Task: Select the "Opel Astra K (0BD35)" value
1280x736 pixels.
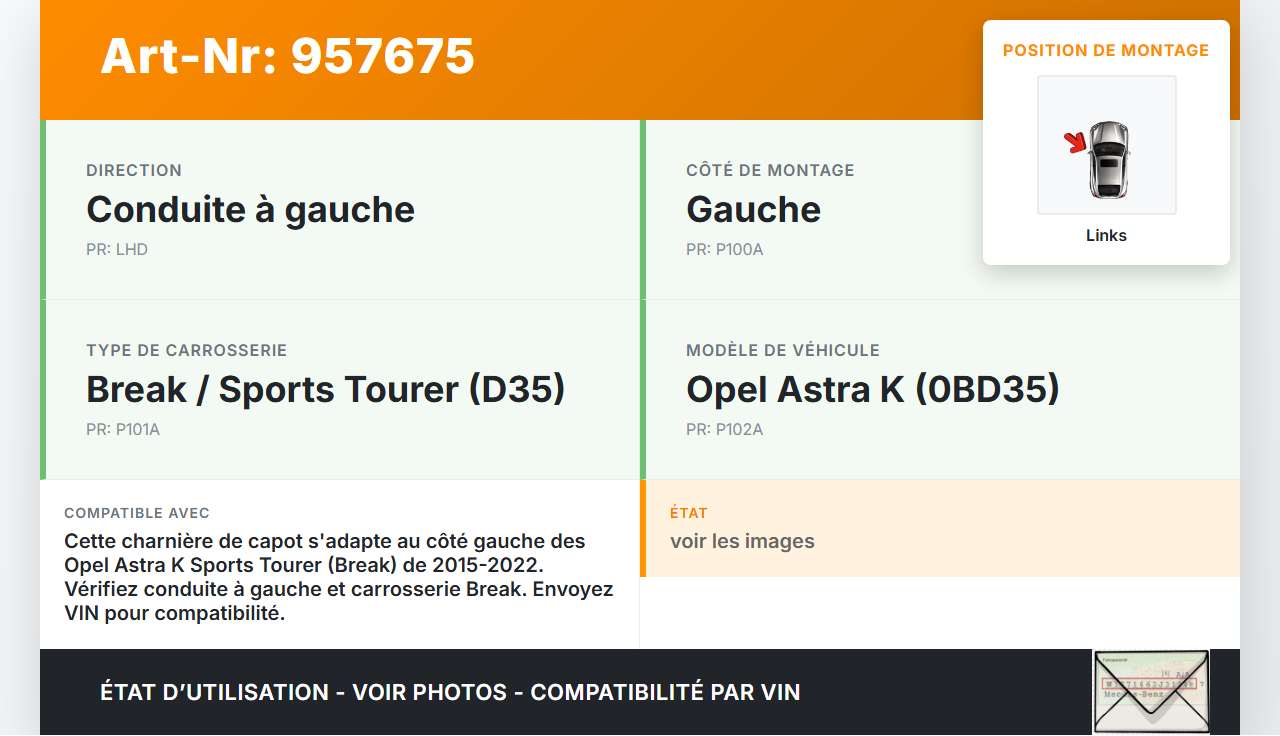Action: coord(873,390)
